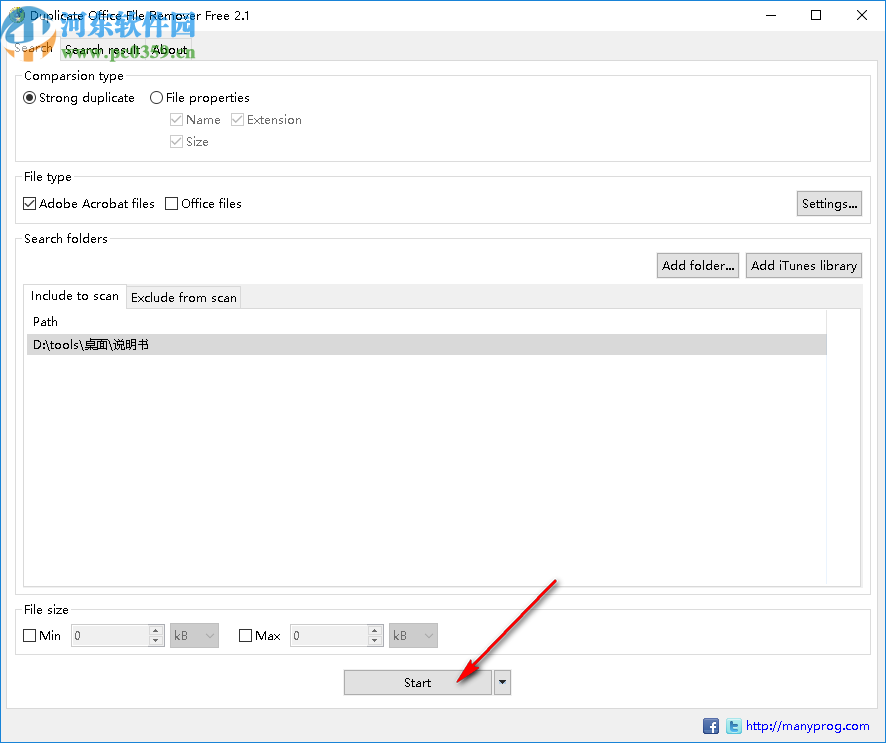Click the Twitter icon at bottom

(x=734, y=726)
